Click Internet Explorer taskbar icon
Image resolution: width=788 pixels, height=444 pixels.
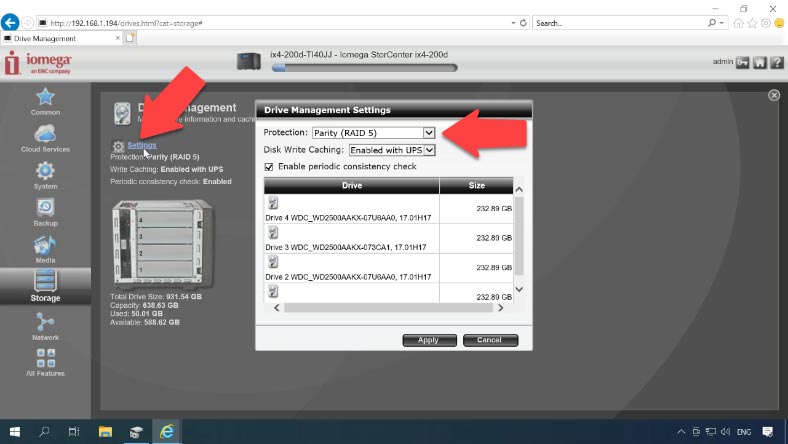[166, 431]
